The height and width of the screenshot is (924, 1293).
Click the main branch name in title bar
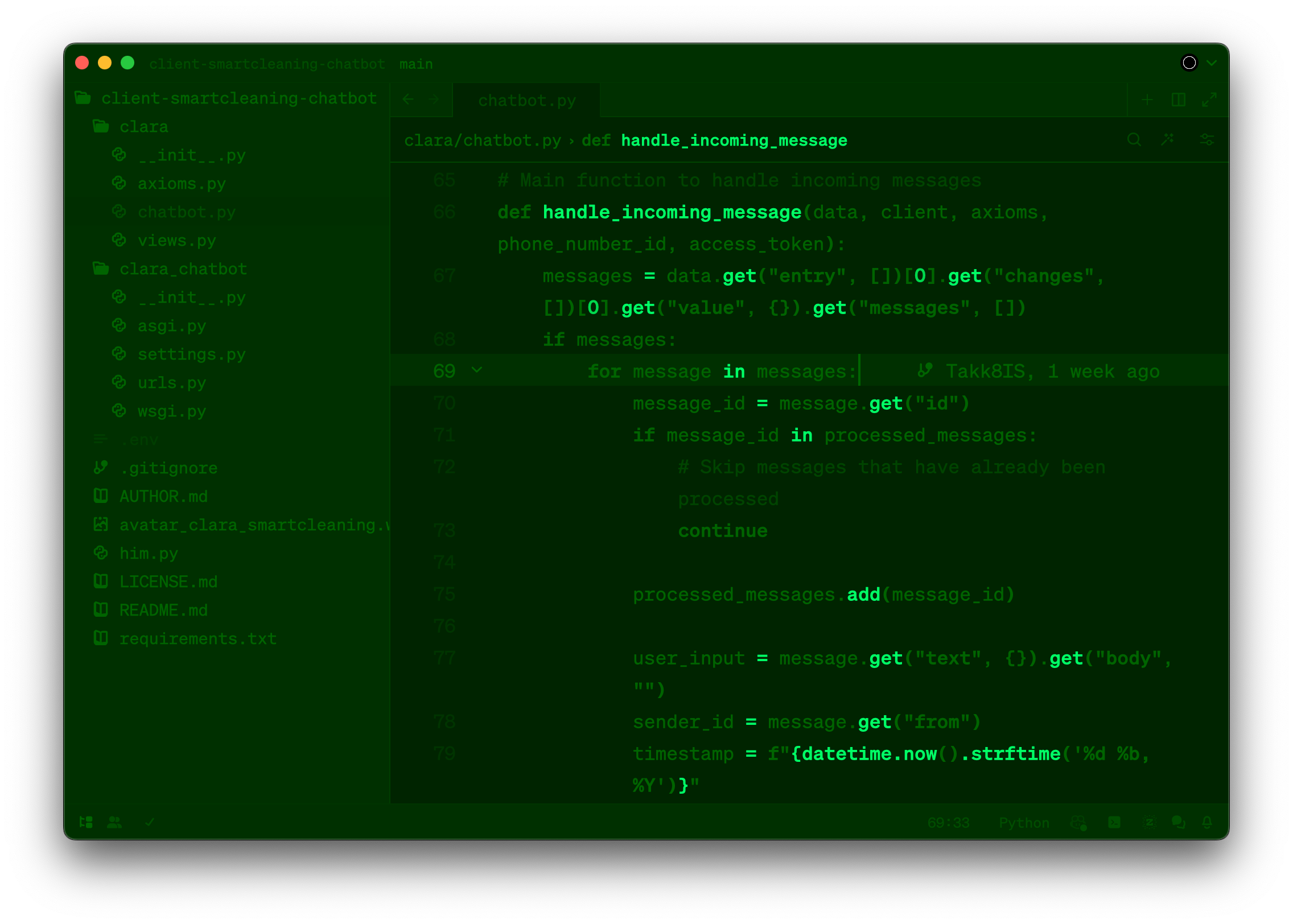416,64
